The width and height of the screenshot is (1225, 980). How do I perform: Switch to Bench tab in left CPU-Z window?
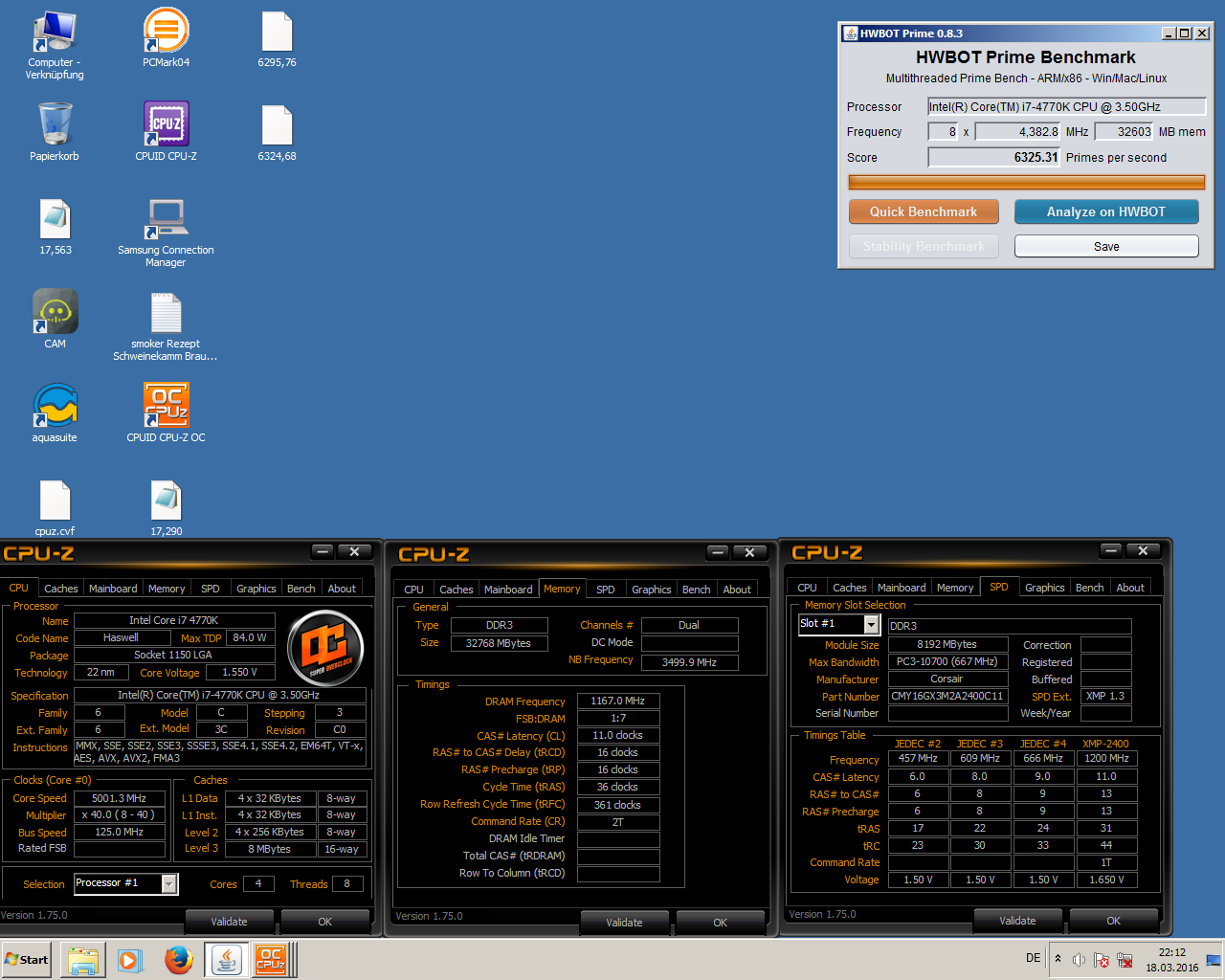point(301,589)
